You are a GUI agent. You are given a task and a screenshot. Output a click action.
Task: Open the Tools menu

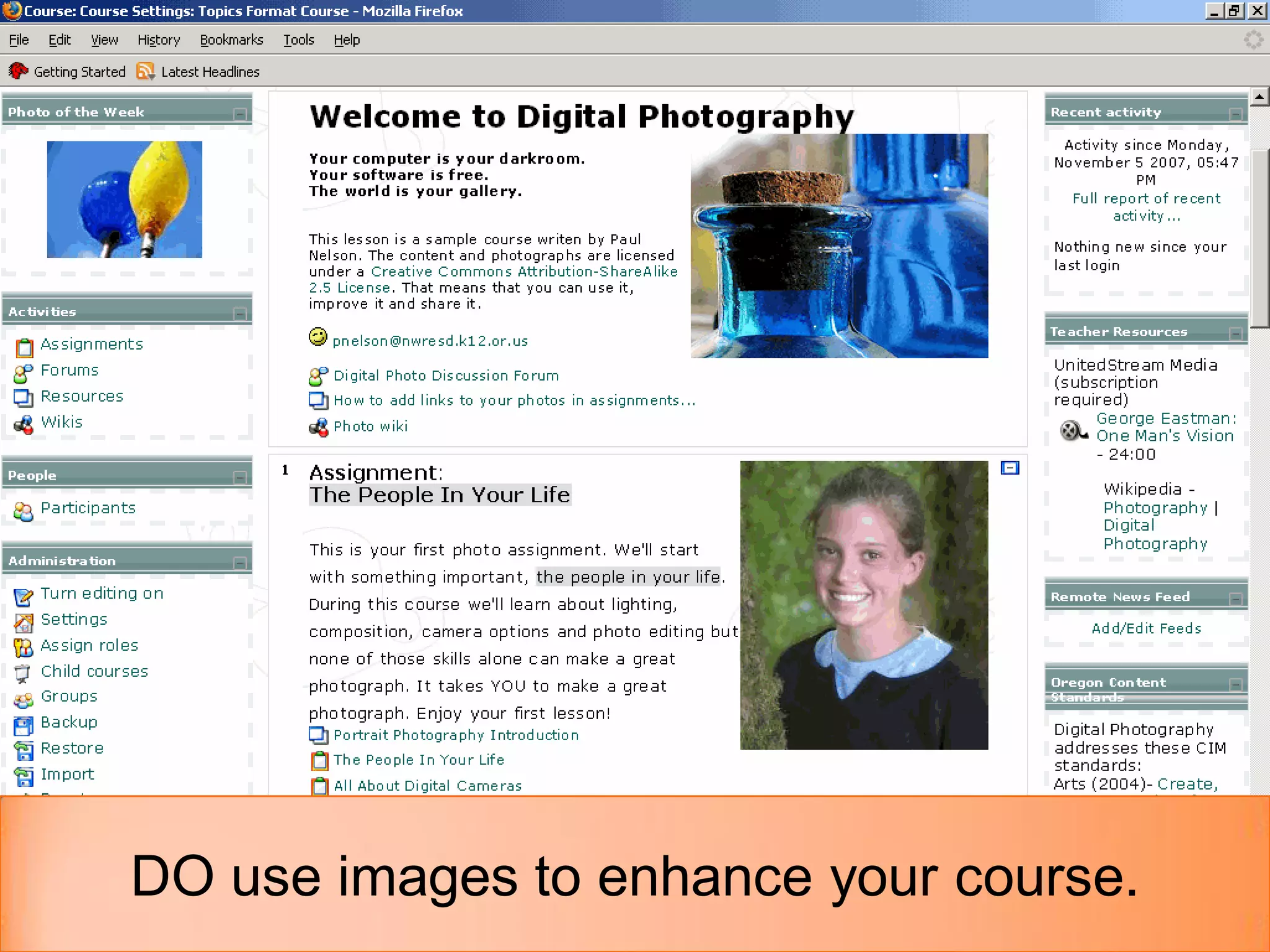[299, 40]
